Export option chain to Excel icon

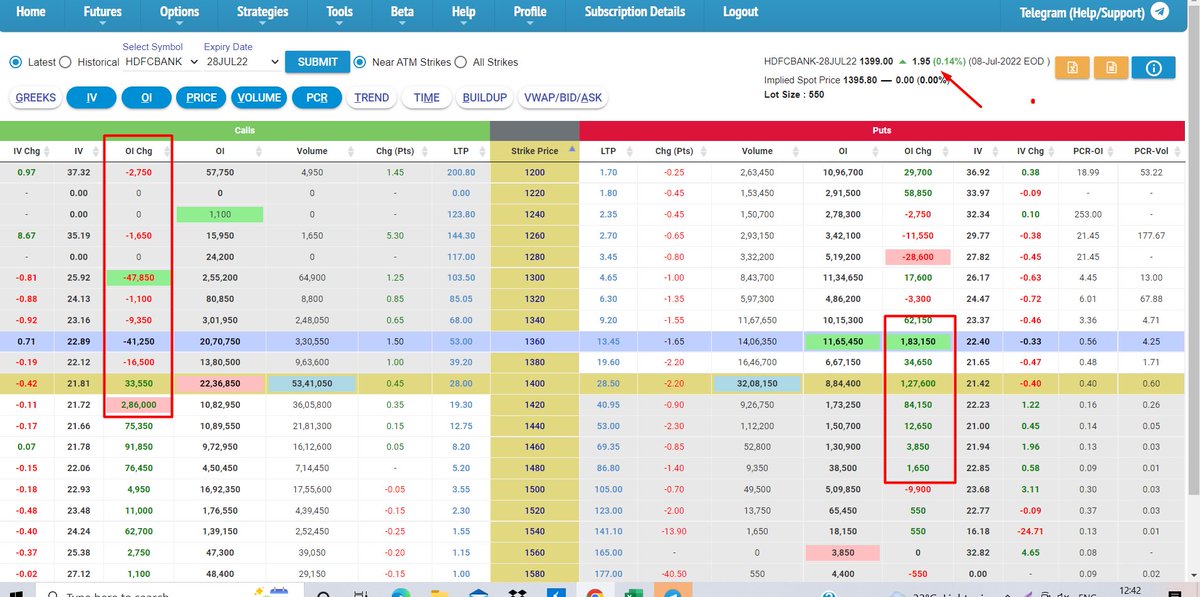tap(1071, 68)
